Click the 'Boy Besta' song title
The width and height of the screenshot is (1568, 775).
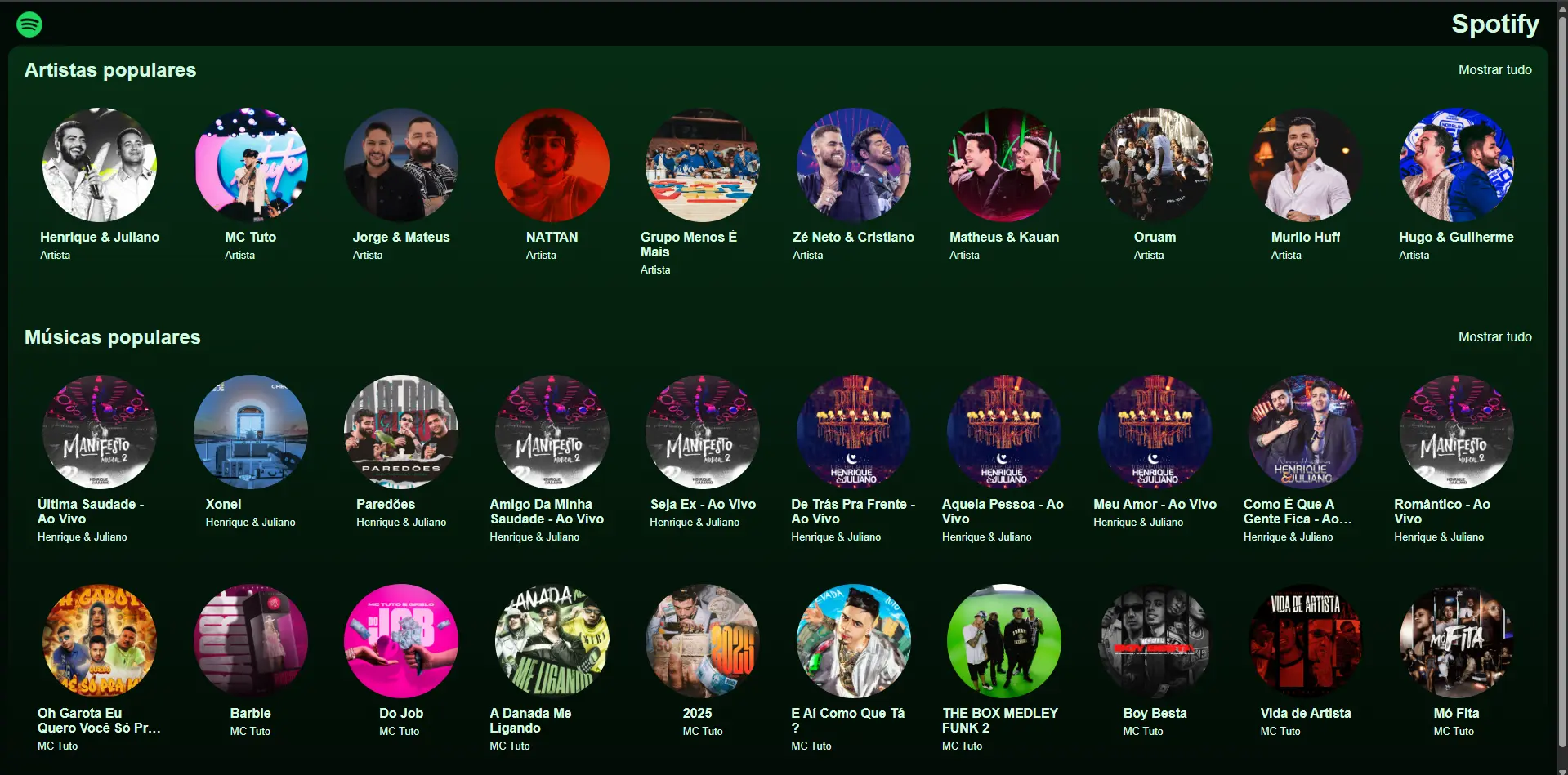click(x=1155, y=714)
